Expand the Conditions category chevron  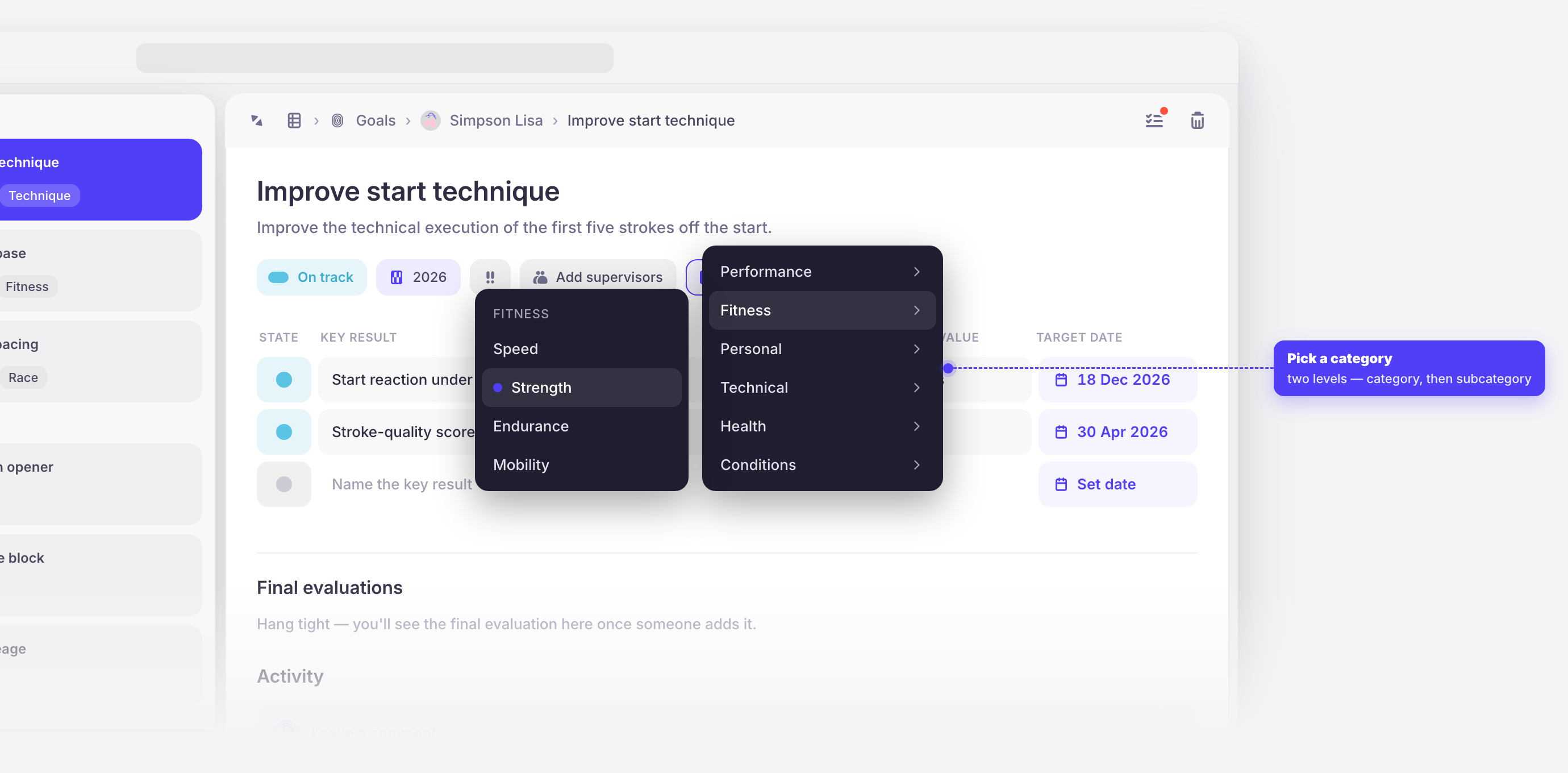[917, 465]
